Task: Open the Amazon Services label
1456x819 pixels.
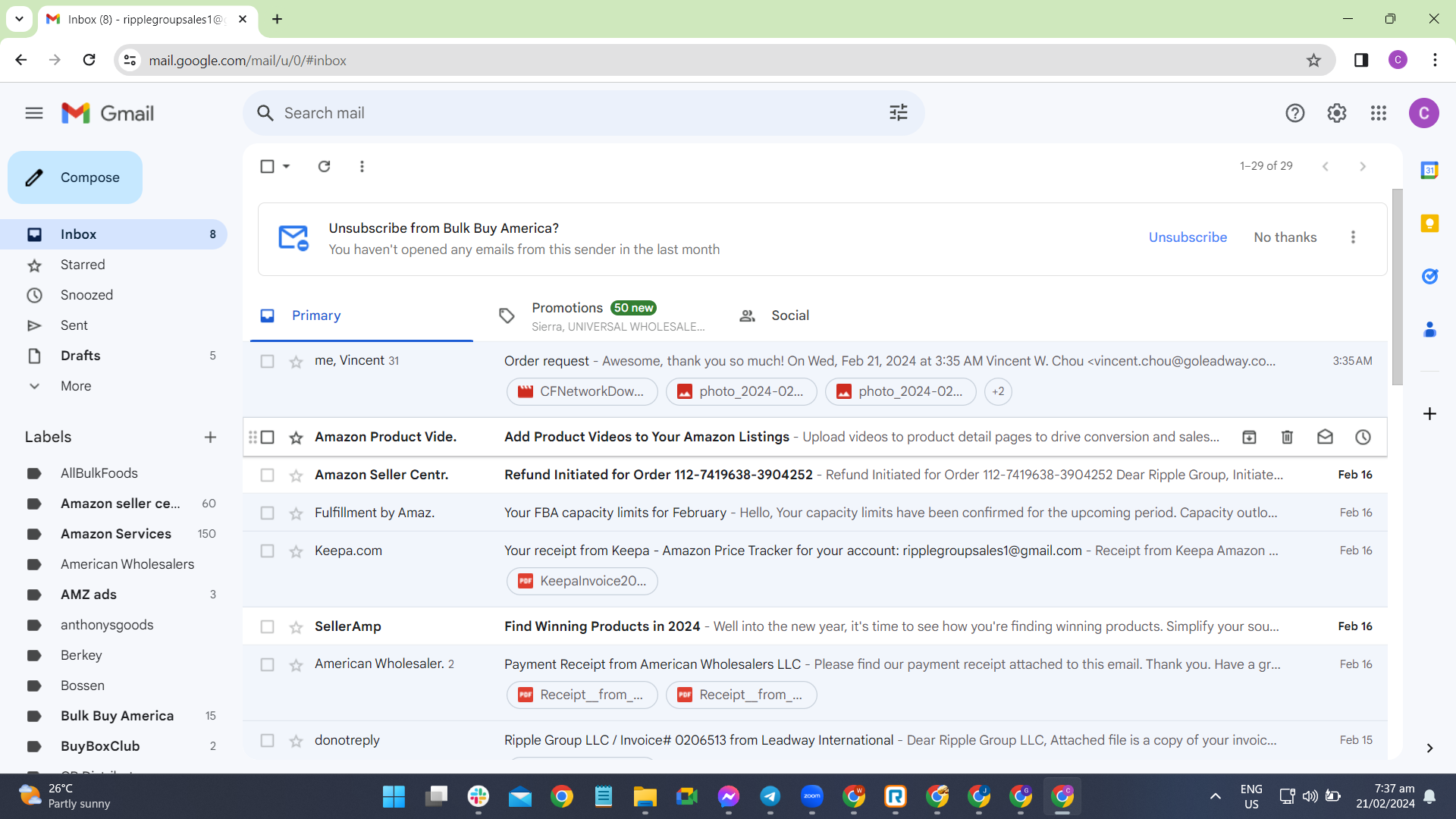Action: pyautogui.click(x=118, y=534)
